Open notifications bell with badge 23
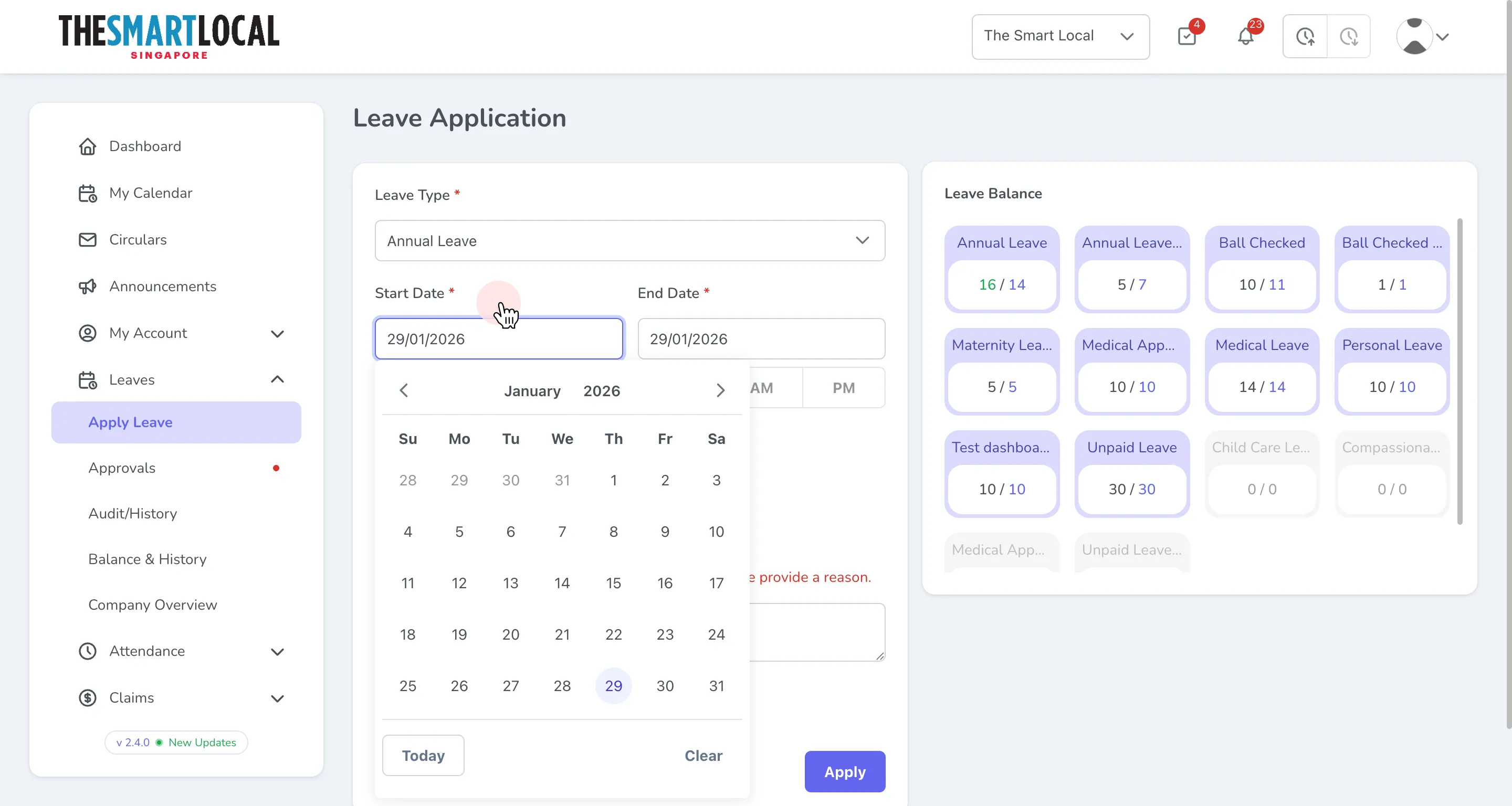1512x806 pixels. (x=1245, y=36)
